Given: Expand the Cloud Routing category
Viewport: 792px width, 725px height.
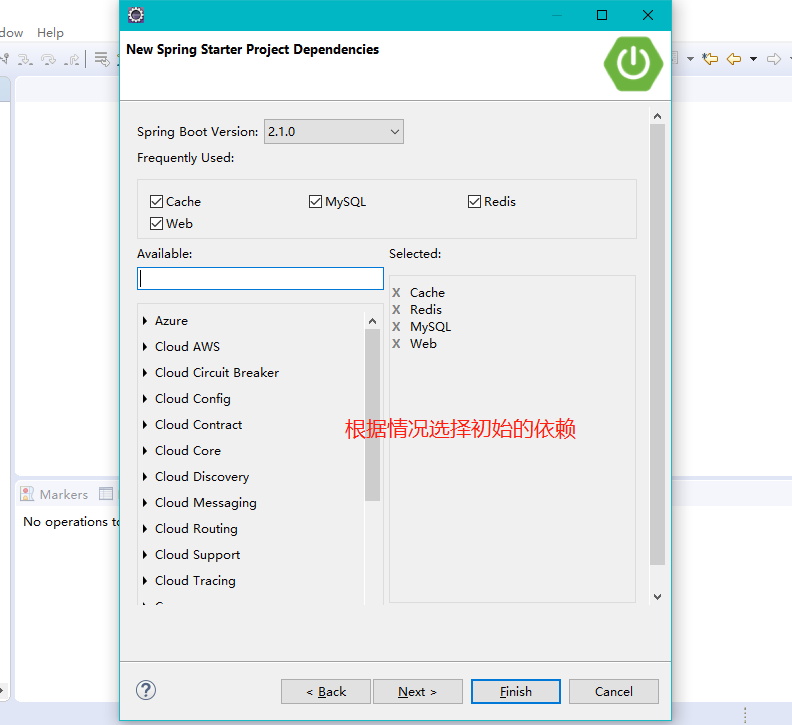Looking at the screenshot, I should tap(145, 529).
